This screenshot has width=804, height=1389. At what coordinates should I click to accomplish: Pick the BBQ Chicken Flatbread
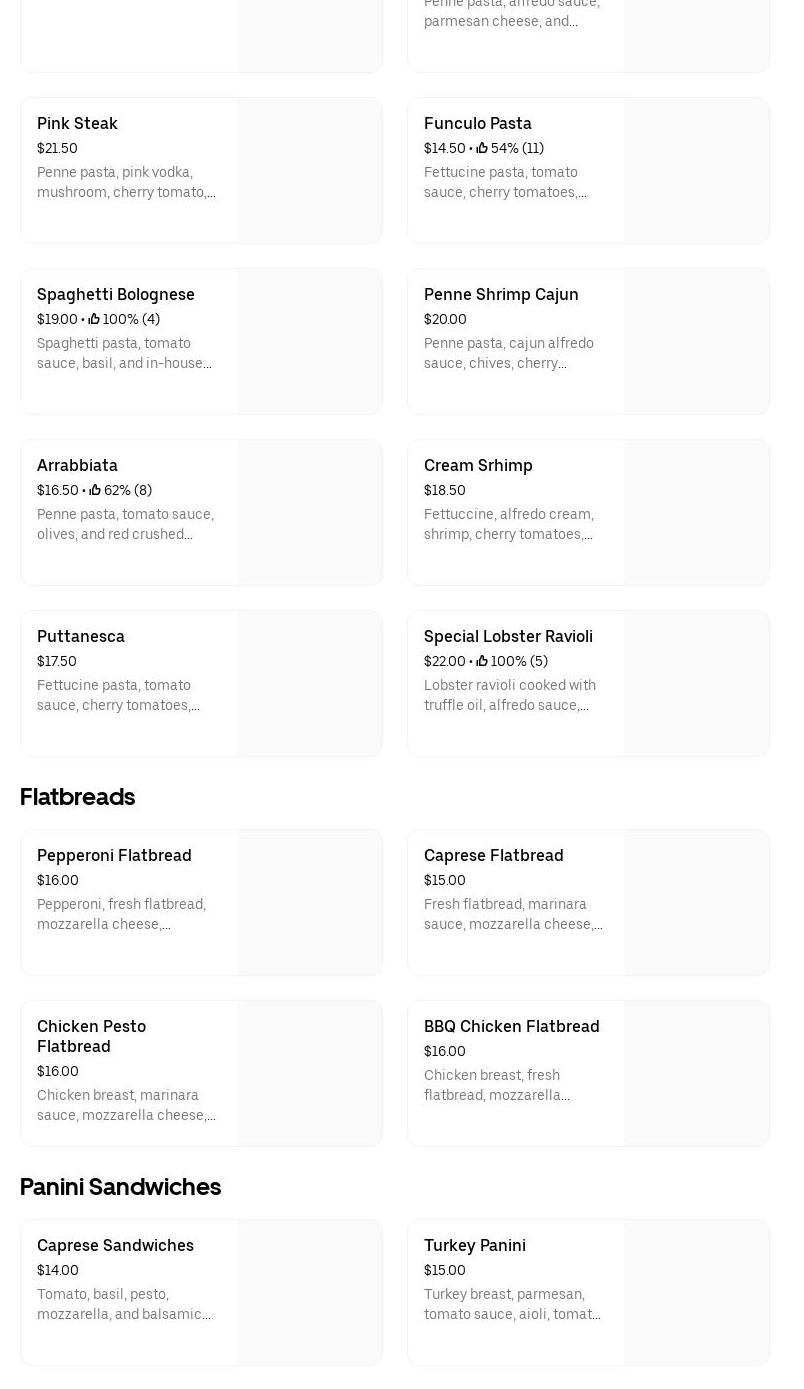[x=511, y=1027]
